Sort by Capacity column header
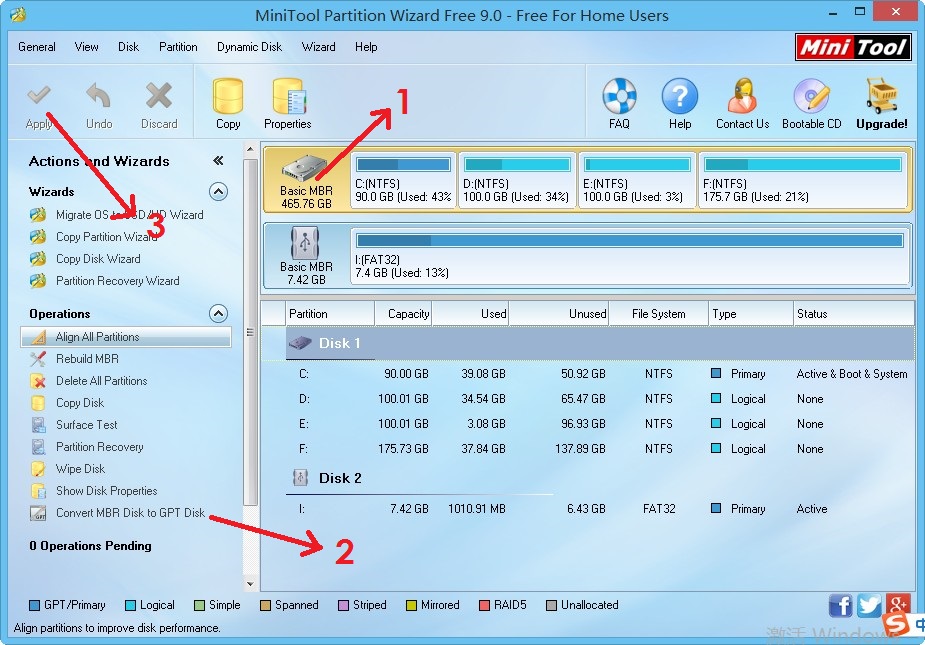The width and height of the screenshot is (925, 645). tap(403, 314)
